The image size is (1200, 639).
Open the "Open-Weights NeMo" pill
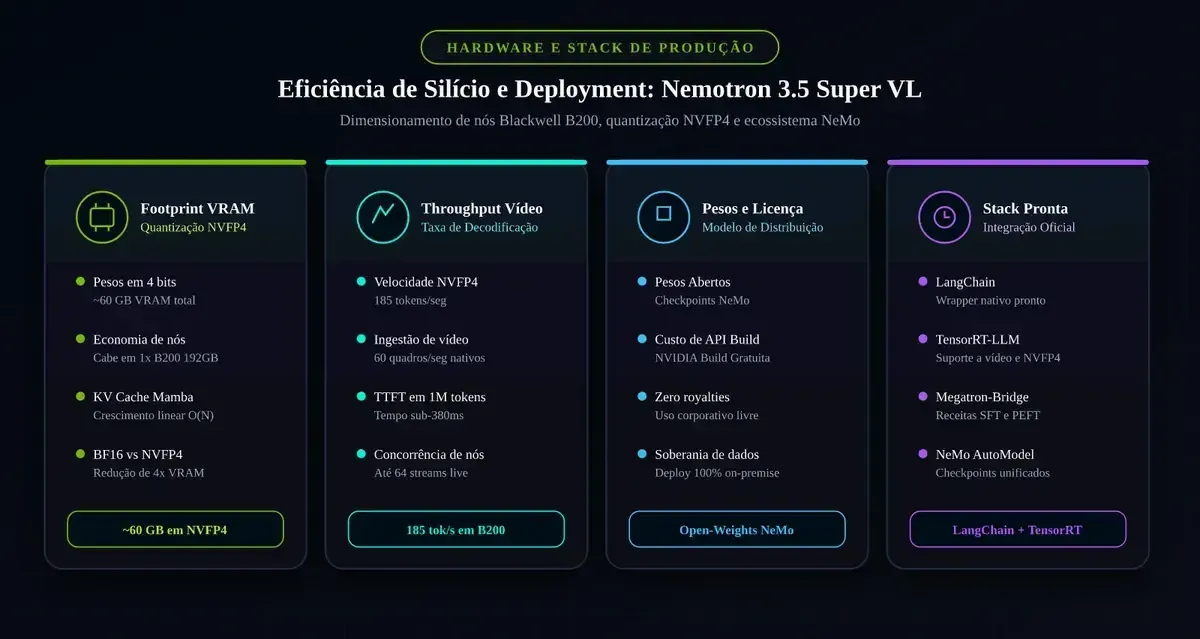point(737,530)
